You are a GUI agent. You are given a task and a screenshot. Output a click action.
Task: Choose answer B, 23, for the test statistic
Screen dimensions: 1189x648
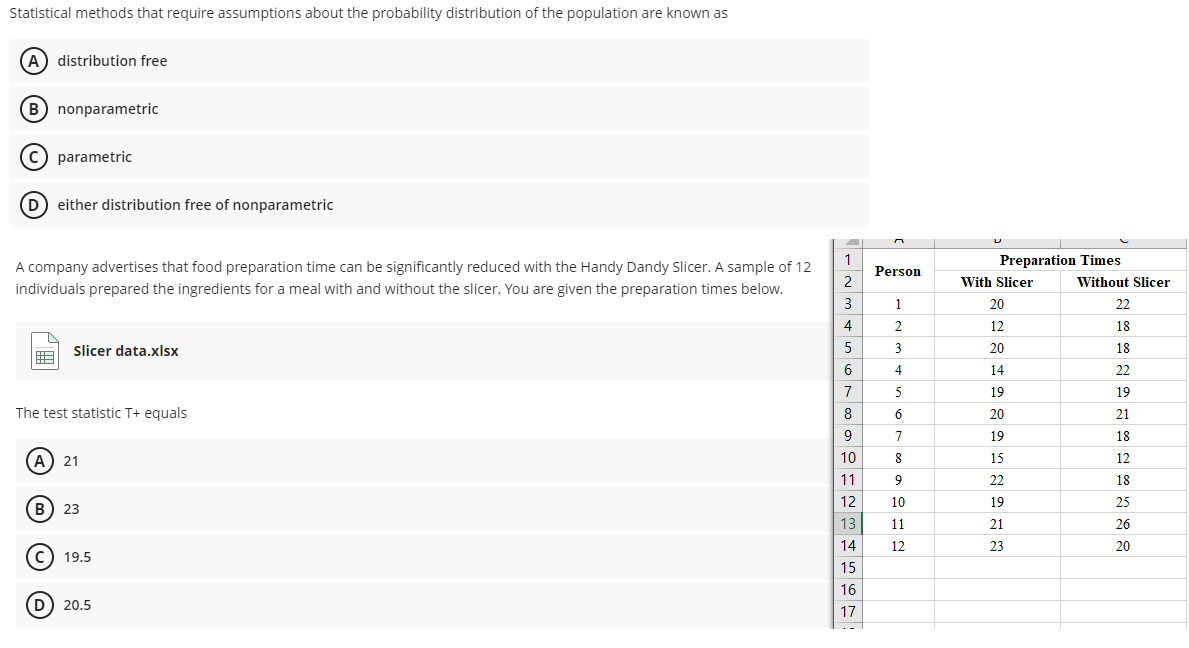coord(39,508)
